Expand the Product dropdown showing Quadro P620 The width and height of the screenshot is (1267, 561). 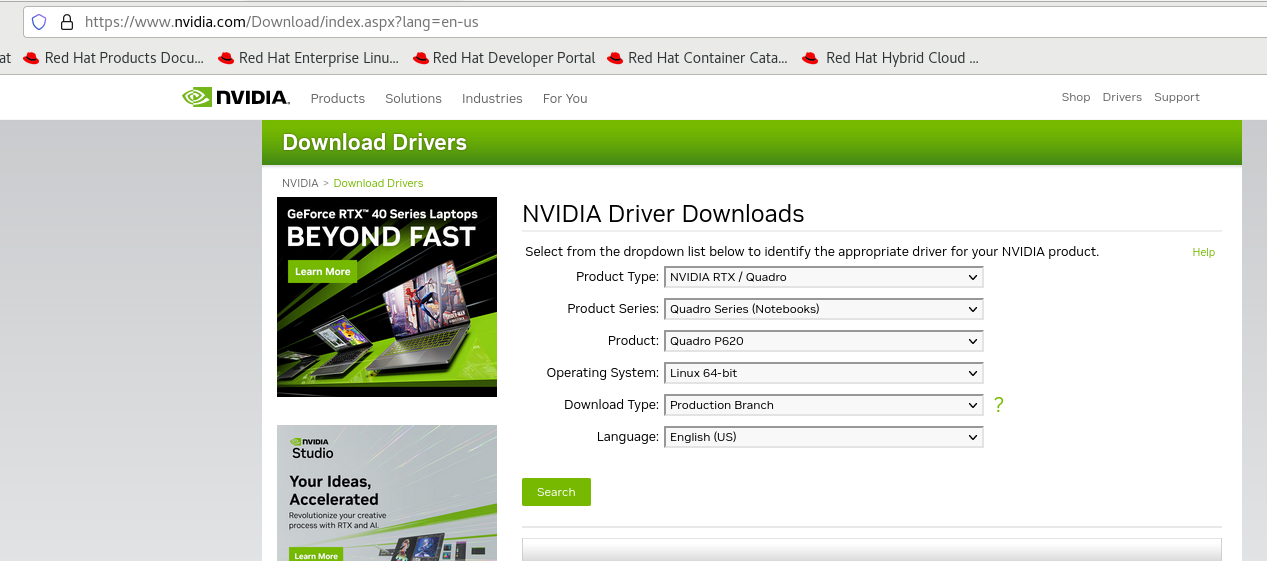824,341
